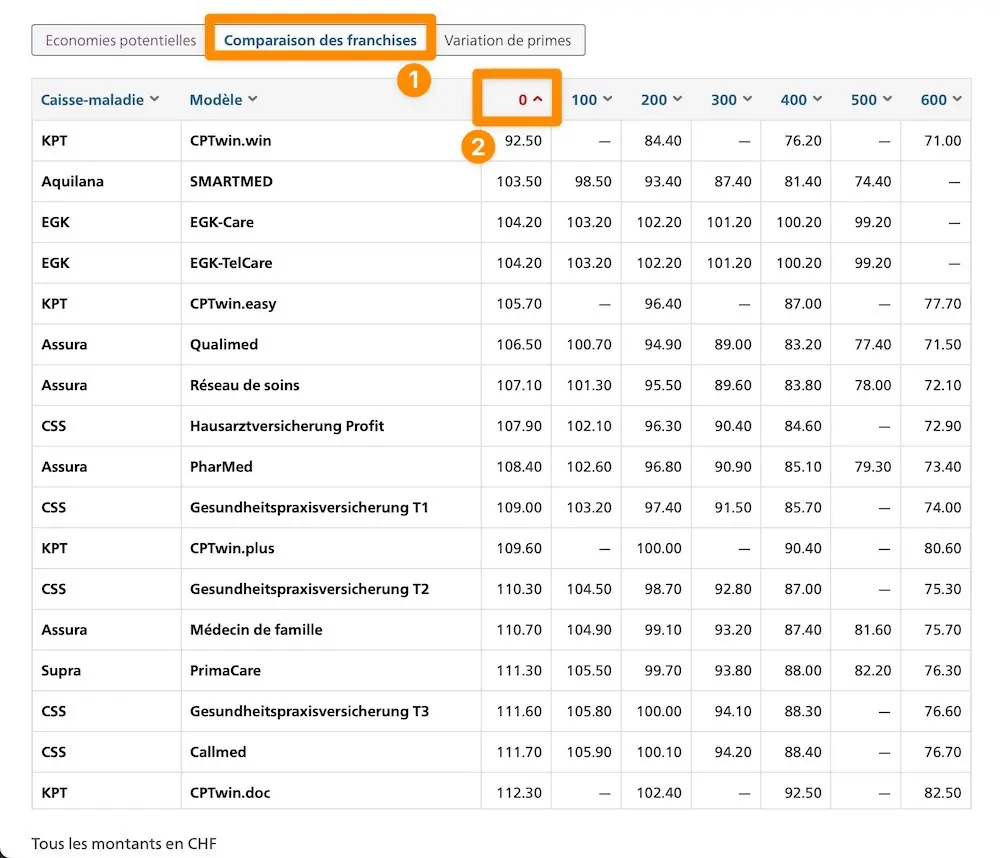Select 101.20 in the EGK-TelCare row
1000x858 pixels.
coord(729,263)
